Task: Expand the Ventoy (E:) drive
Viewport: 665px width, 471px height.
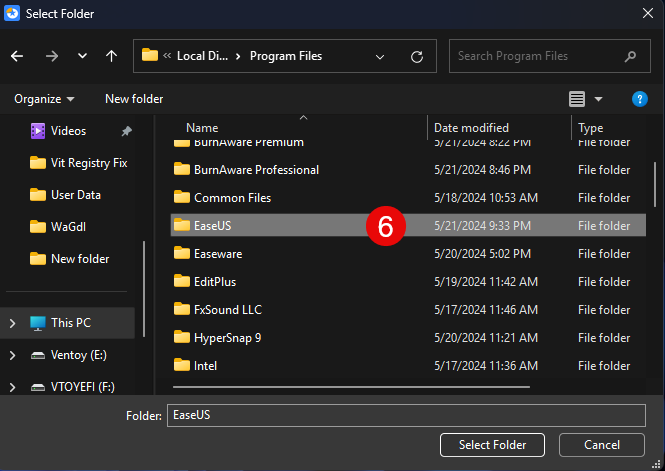Action: click(x=12, y=355)
